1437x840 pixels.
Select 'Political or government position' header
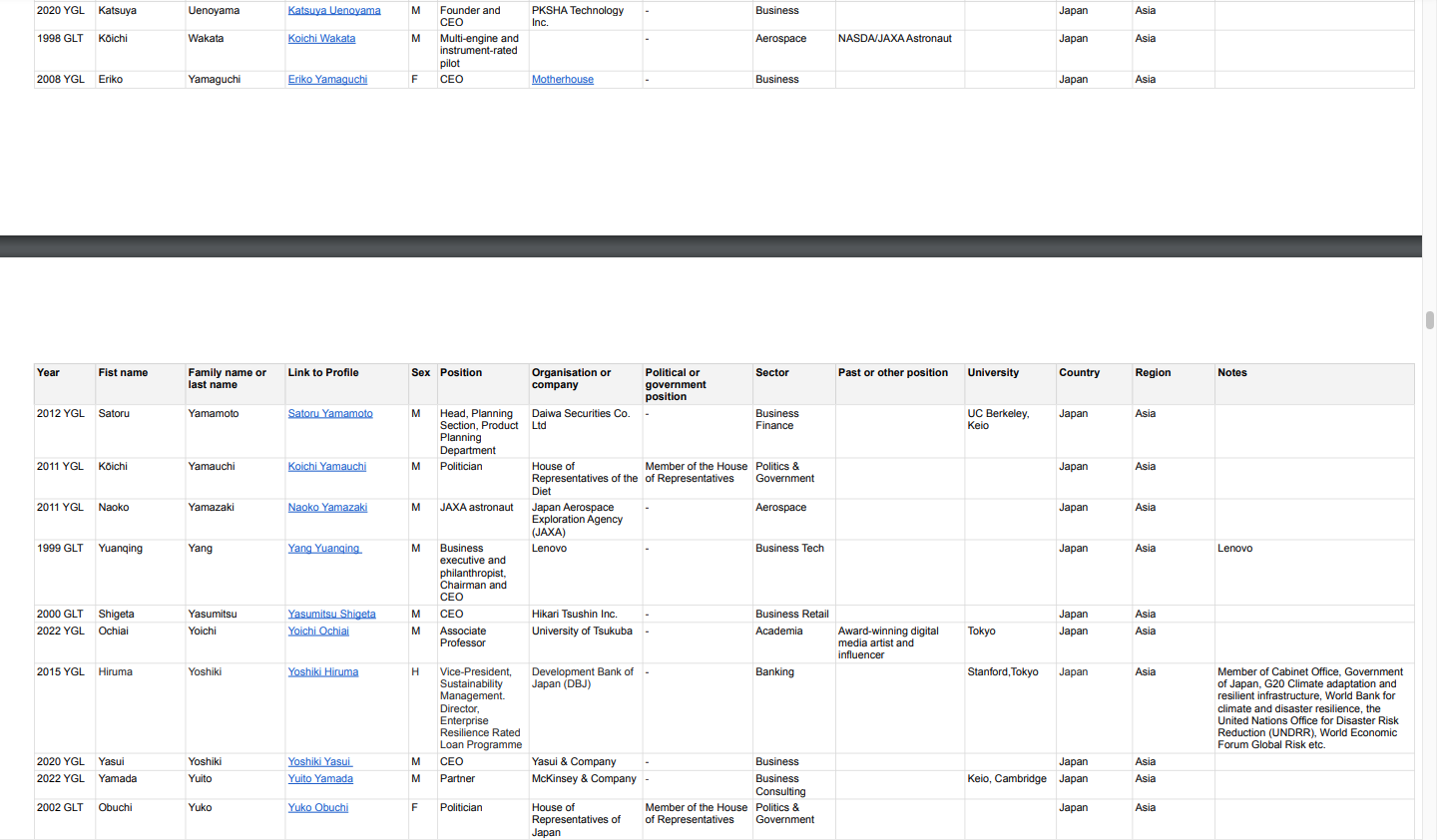[698, 384]
